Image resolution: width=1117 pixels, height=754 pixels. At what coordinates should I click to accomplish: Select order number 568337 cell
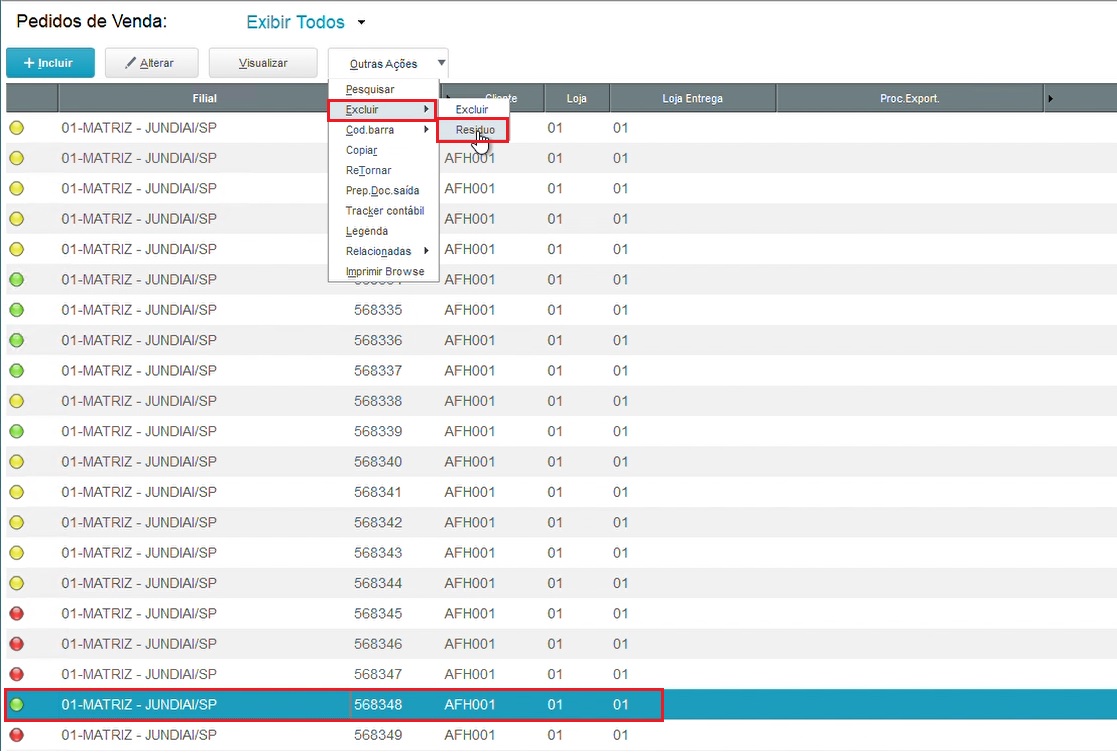tap(378, 371)
